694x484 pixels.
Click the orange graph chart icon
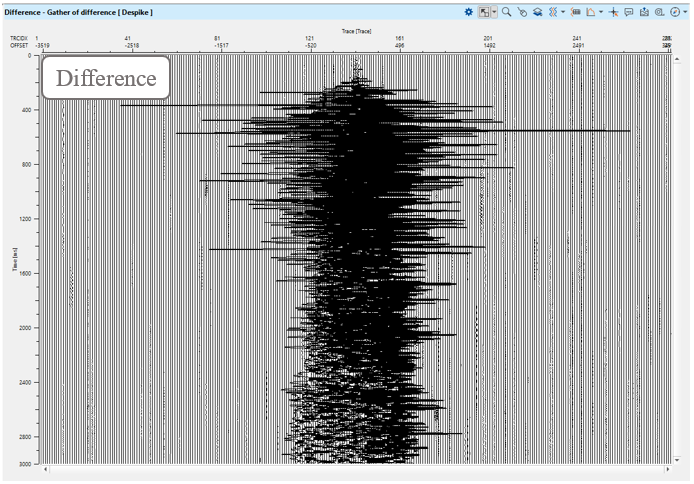(x=590, y=12)
